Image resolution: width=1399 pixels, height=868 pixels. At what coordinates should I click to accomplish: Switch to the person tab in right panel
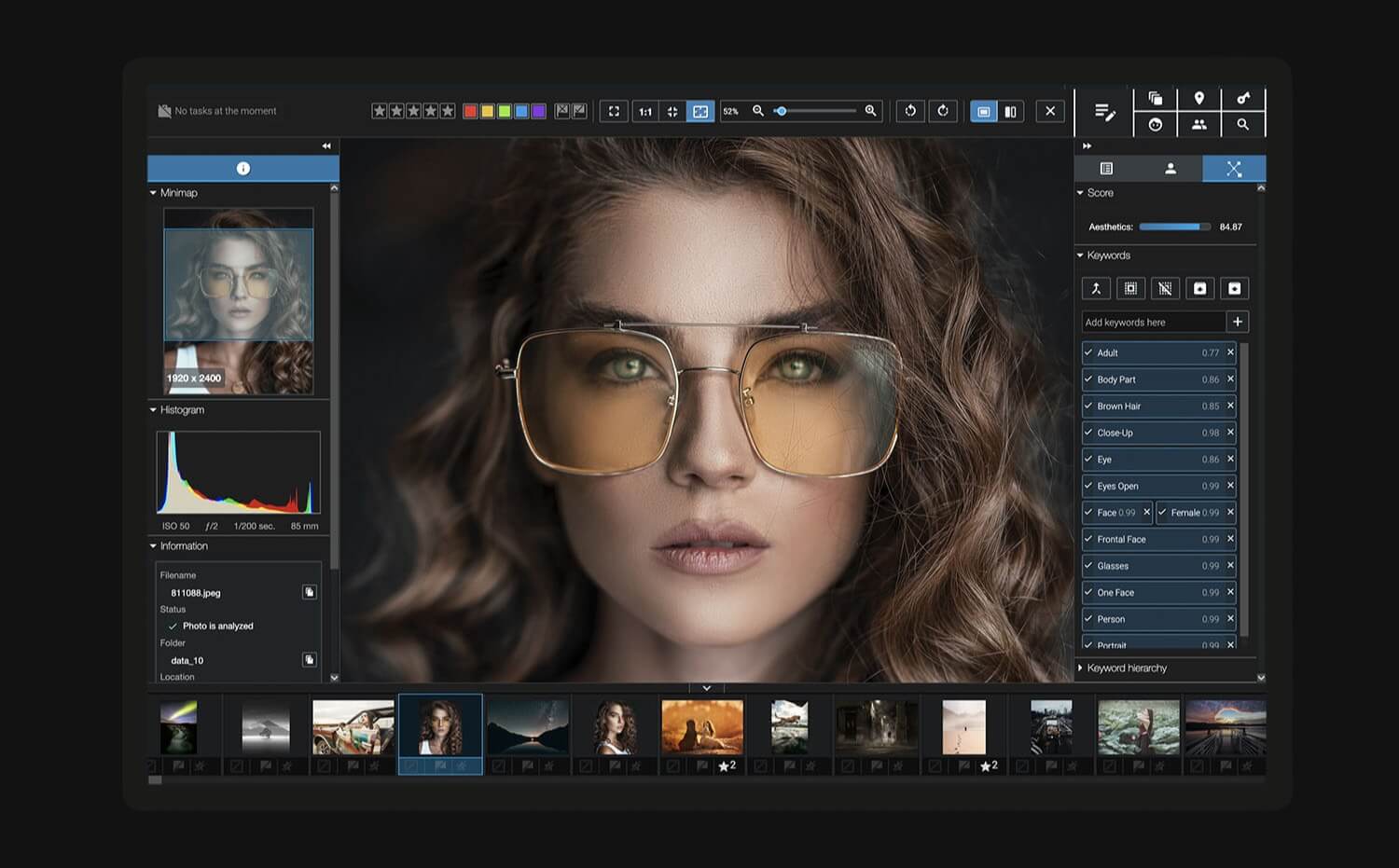tap(1170, 168)
